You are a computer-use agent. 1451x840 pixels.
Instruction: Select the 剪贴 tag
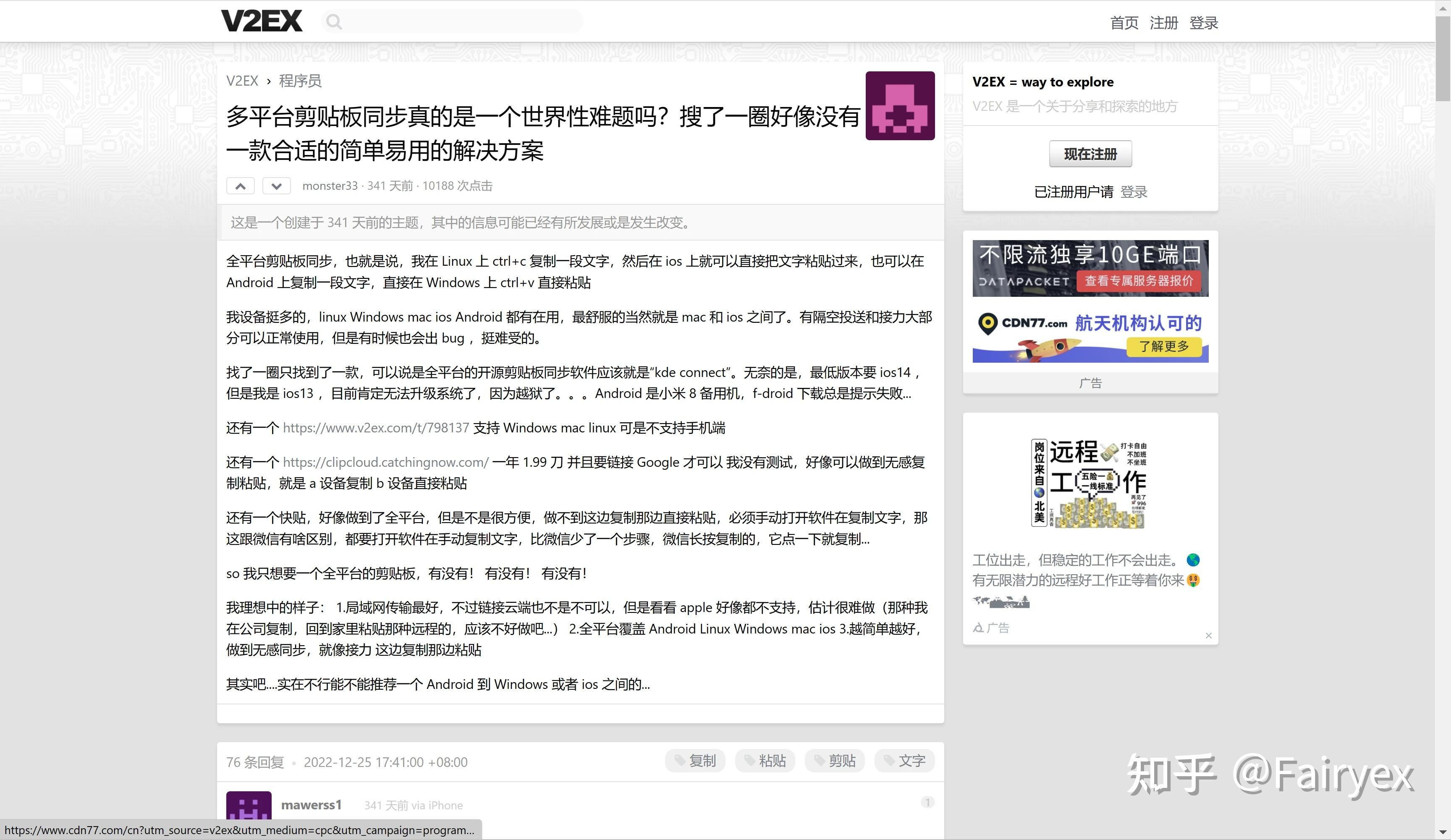point(834,761)
